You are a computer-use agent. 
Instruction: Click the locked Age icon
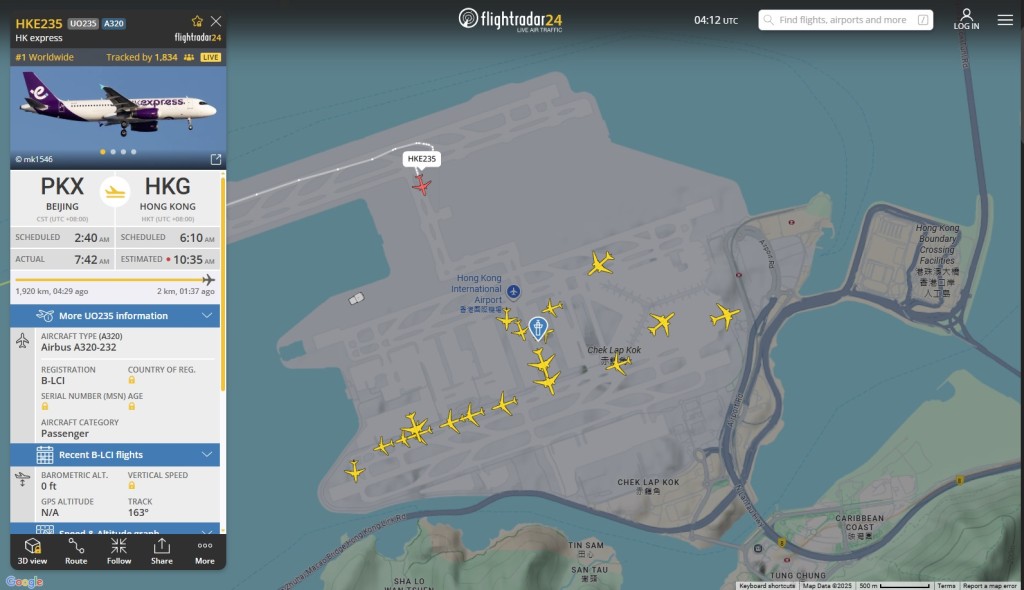pos(131,406)
